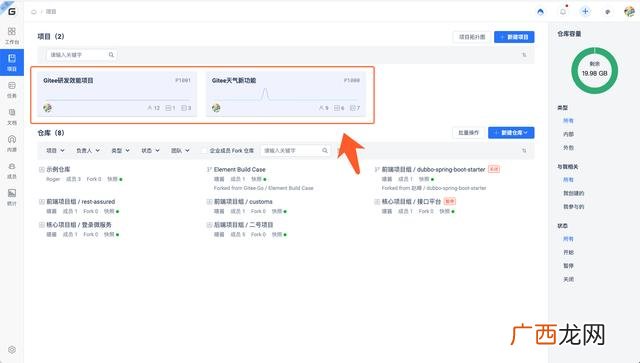Open the 核心项目组 / 接口平台 repository
Viewport: 640px width, 363px height.
point(411,202)
